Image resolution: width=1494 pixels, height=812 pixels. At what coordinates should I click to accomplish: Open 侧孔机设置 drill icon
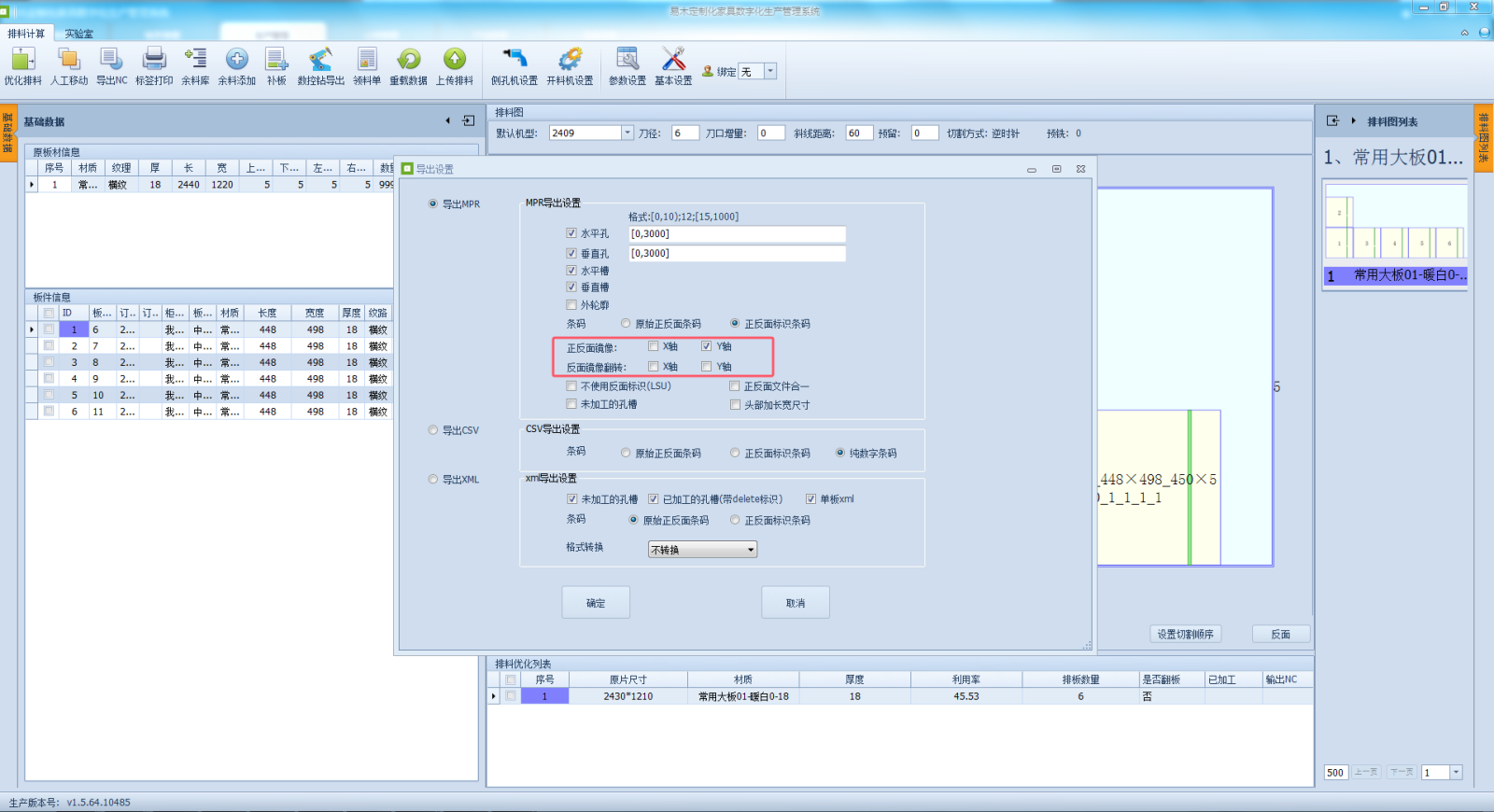pos(514,66)
